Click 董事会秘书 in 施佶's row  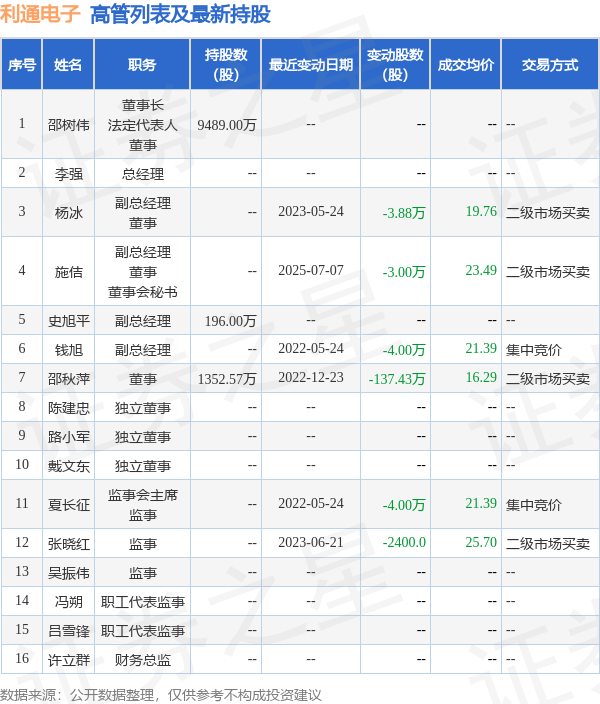coord(143,292)
